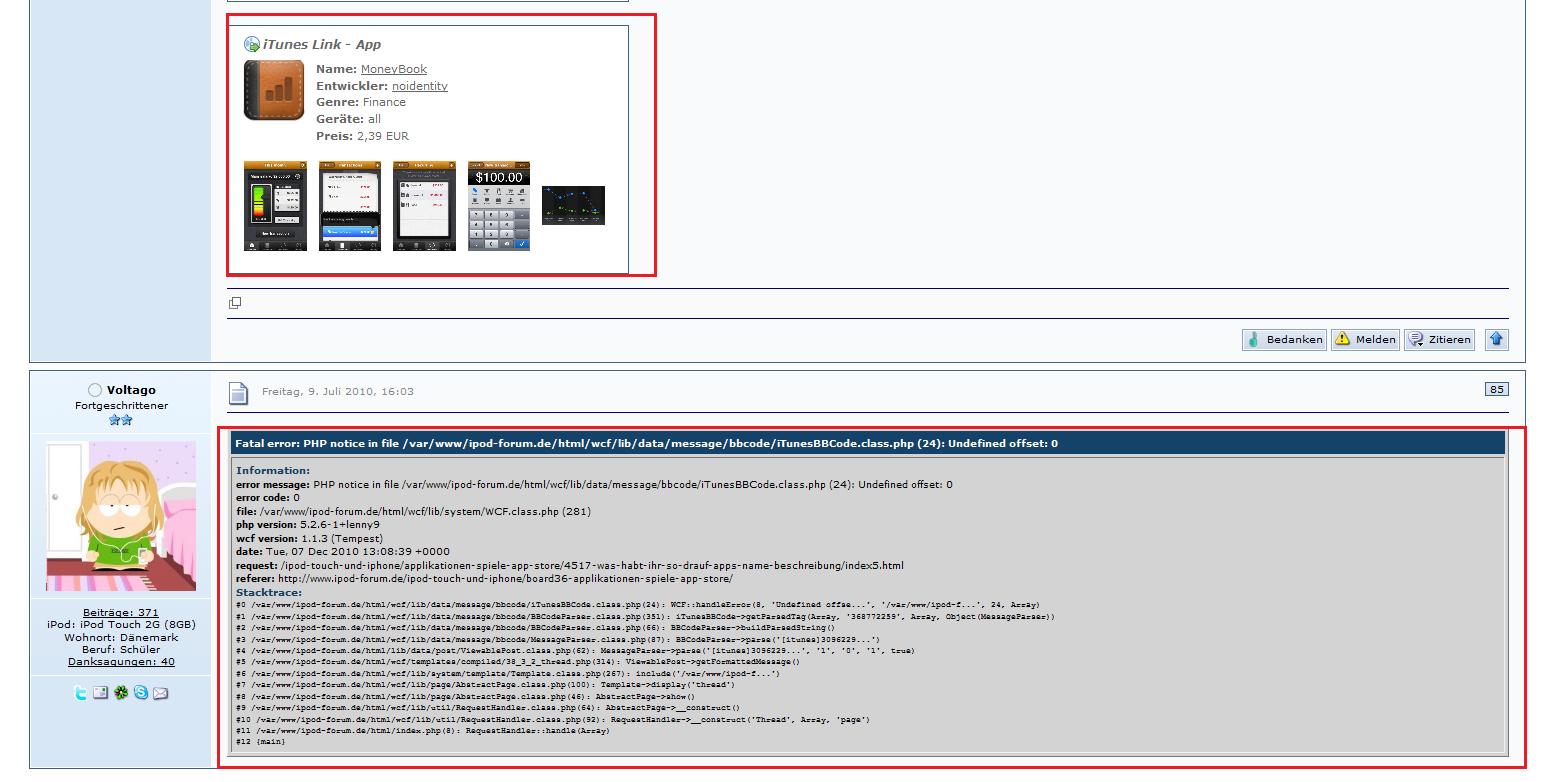Open Voltago's Twitter icon
Image resolution: width=1541 pixels, height=782 pixels.
(81, 692)
